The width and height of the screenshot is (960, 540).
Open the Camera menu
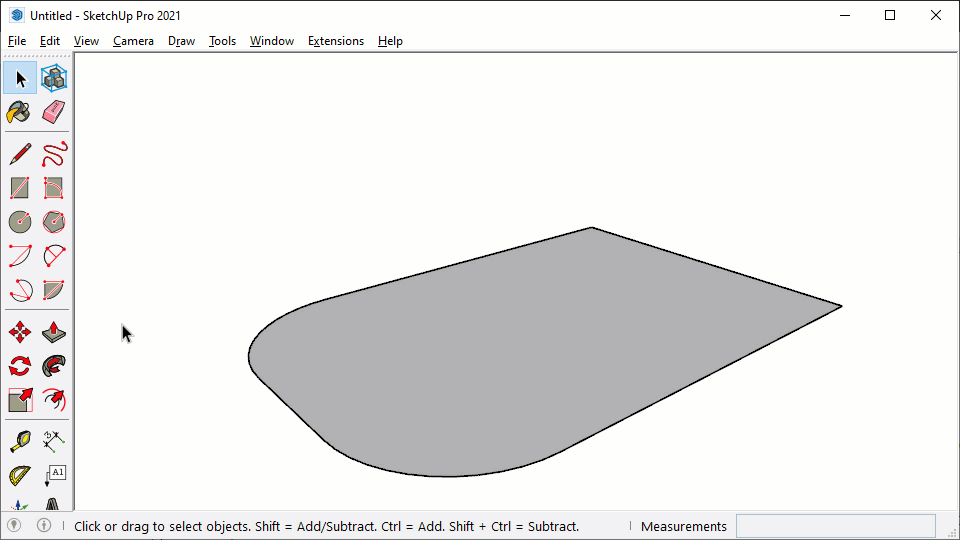click(133, 41)
